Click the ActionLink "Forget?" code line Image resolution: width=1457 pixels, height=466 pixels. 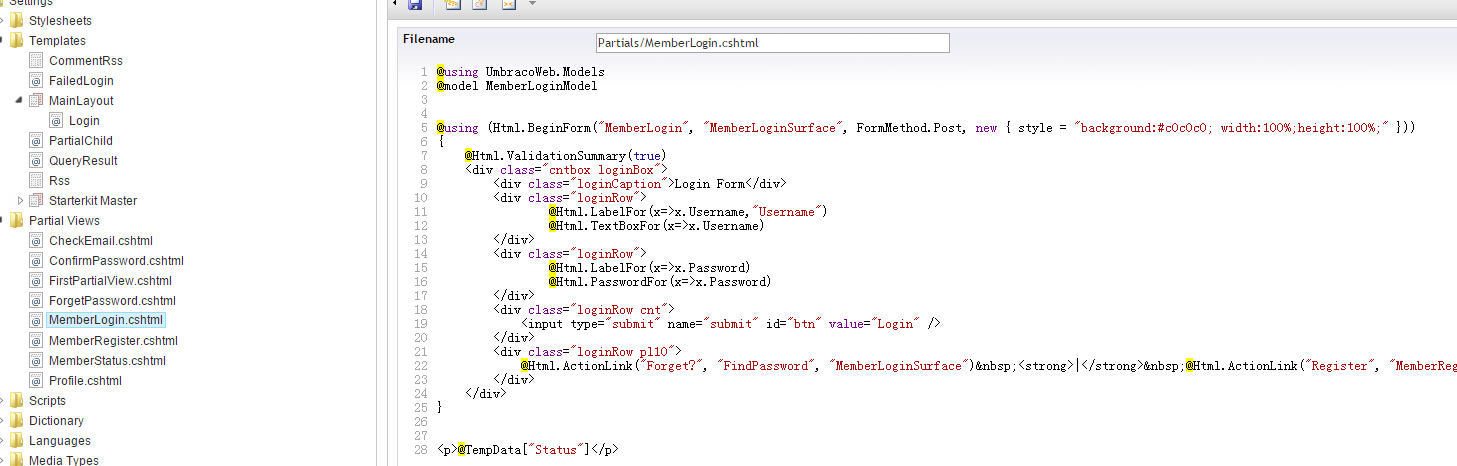tap(988, 366)
